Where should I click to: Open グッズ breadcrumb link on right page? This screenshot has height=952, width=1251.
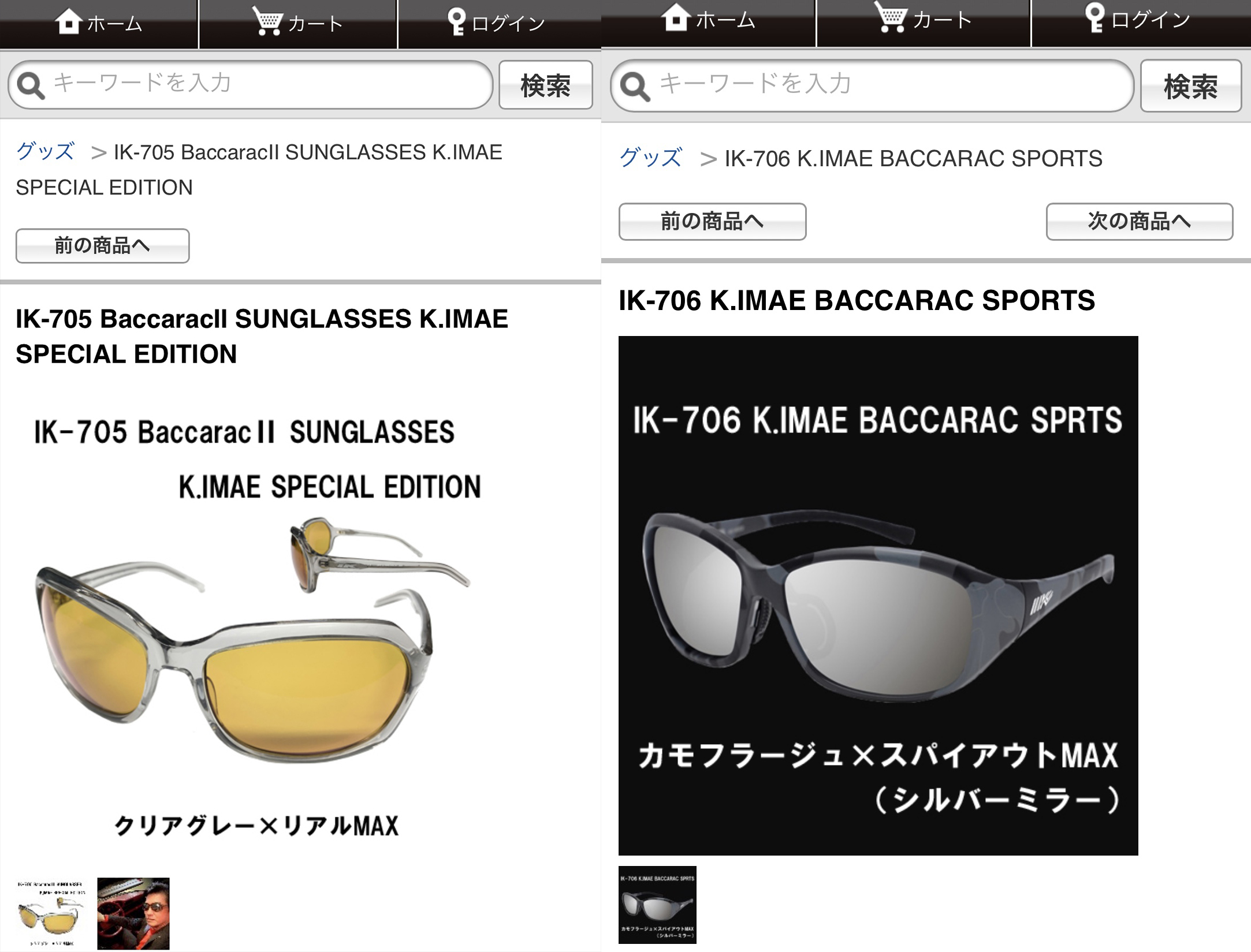[651, 158]
